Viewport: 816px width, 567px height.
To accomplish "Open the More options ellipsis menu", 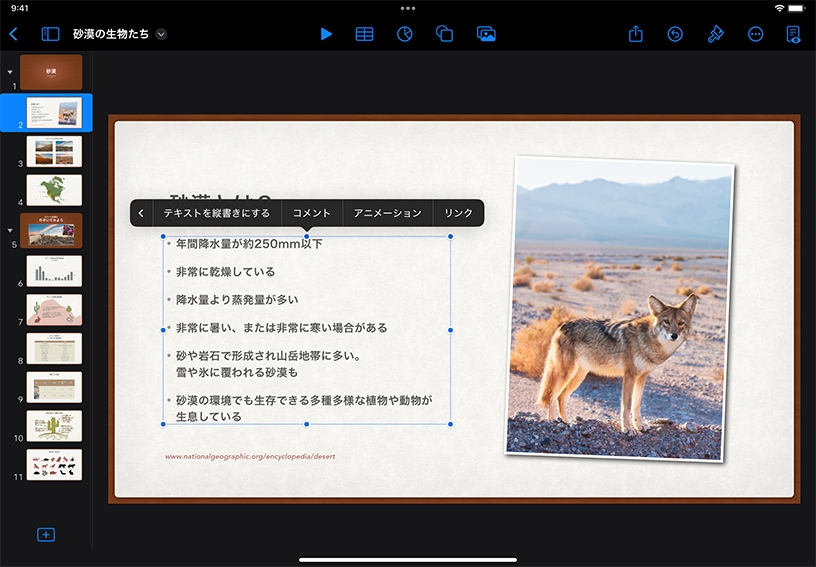I will click(x=755, y=34).
